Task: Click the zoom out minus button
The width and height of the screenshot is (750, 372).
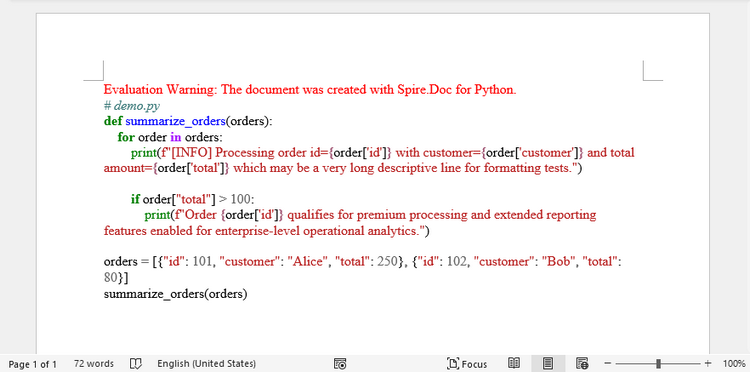Action: 607,363
